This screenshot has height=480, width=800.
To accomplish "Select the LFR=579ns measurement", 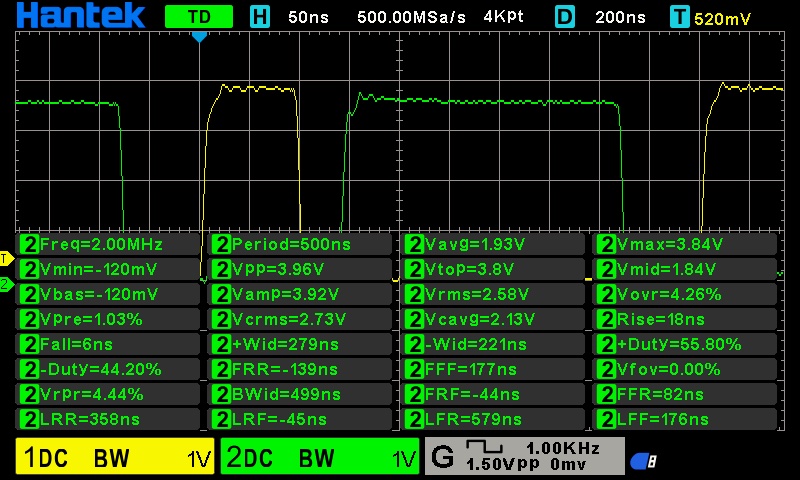I will pyautogui.click(x=493, y=419).
